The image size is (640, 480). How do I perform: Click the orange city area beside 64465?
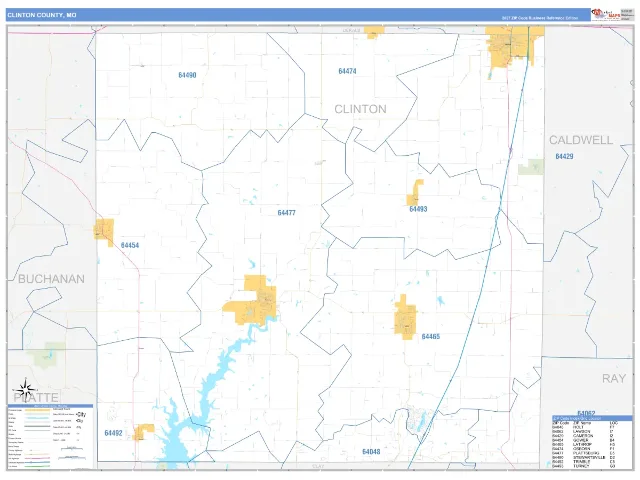coord(405,318)
